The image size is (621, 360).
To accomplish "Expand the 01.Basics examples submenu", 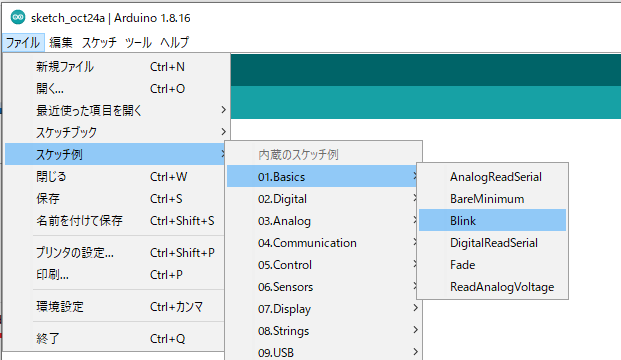I will click(x=322, y=177).
